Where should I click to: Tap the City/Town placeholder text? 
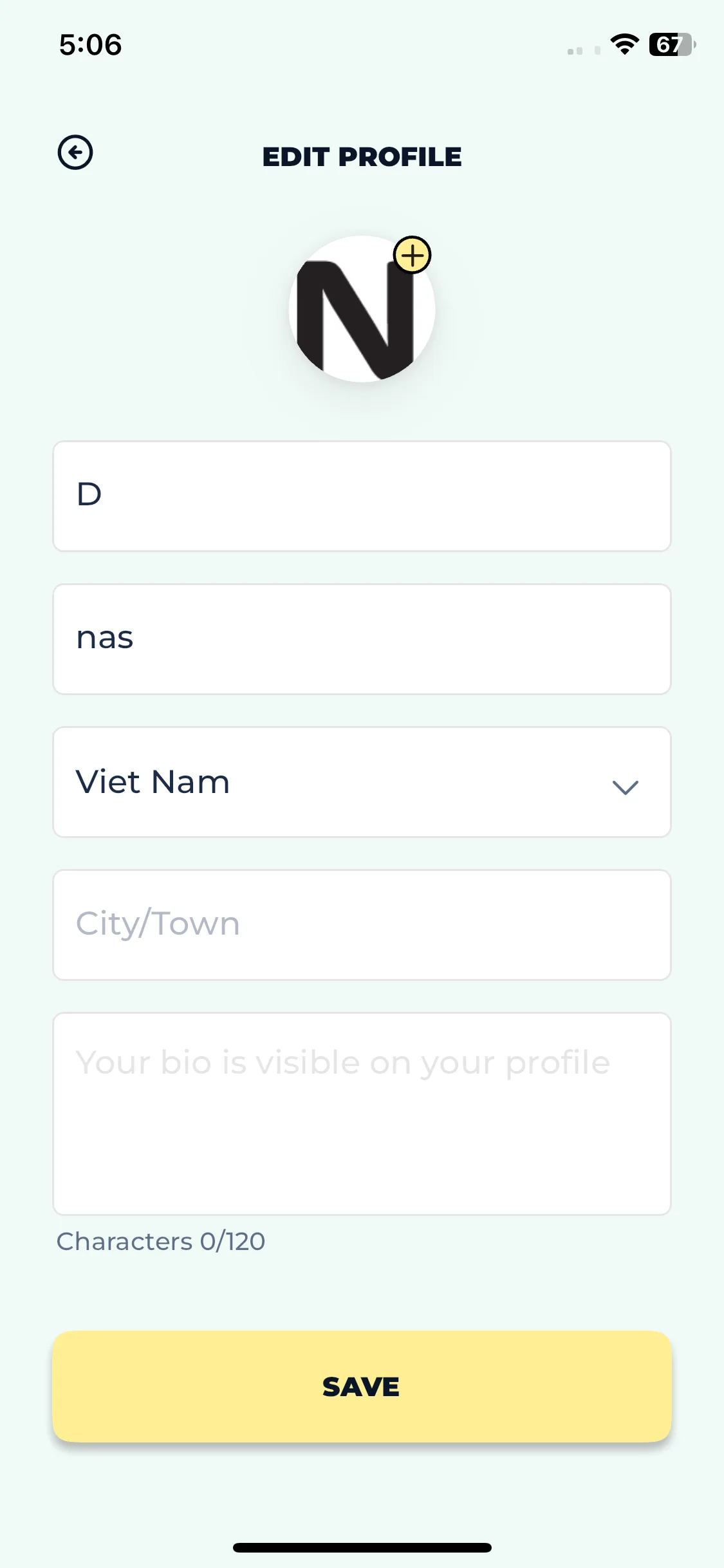(x=158, y=924)
